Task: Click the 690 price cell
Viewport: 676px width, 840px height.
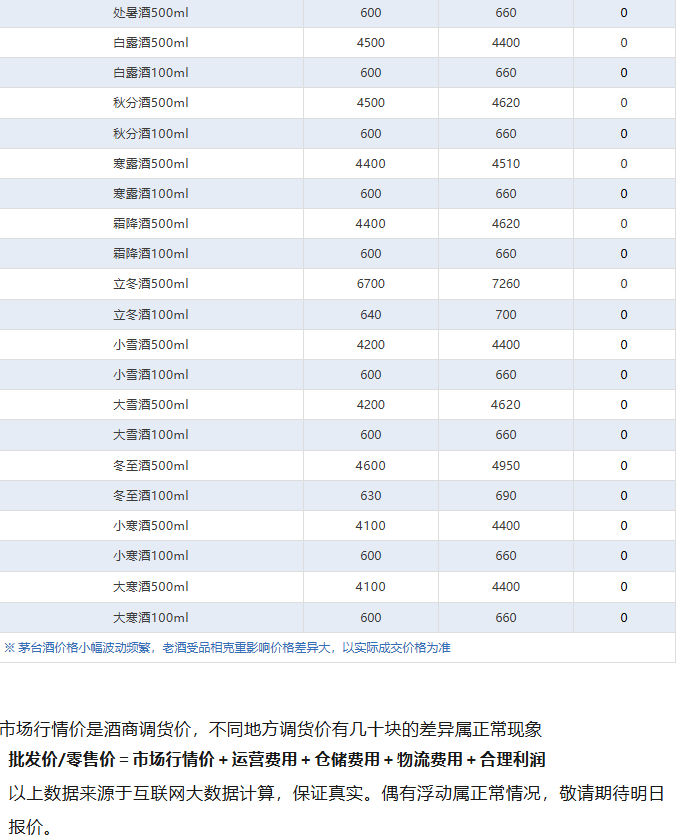Action: 506,495
